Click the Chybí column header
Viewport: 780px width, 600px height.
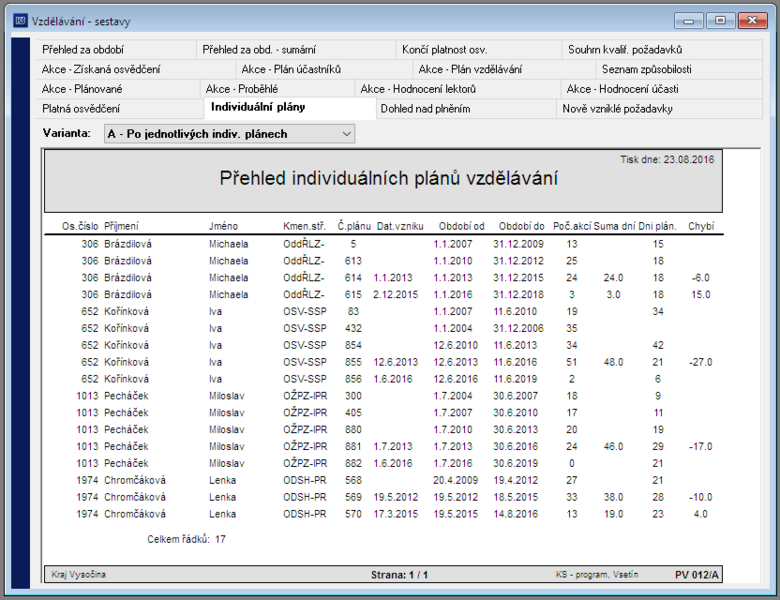click(701, 226)
